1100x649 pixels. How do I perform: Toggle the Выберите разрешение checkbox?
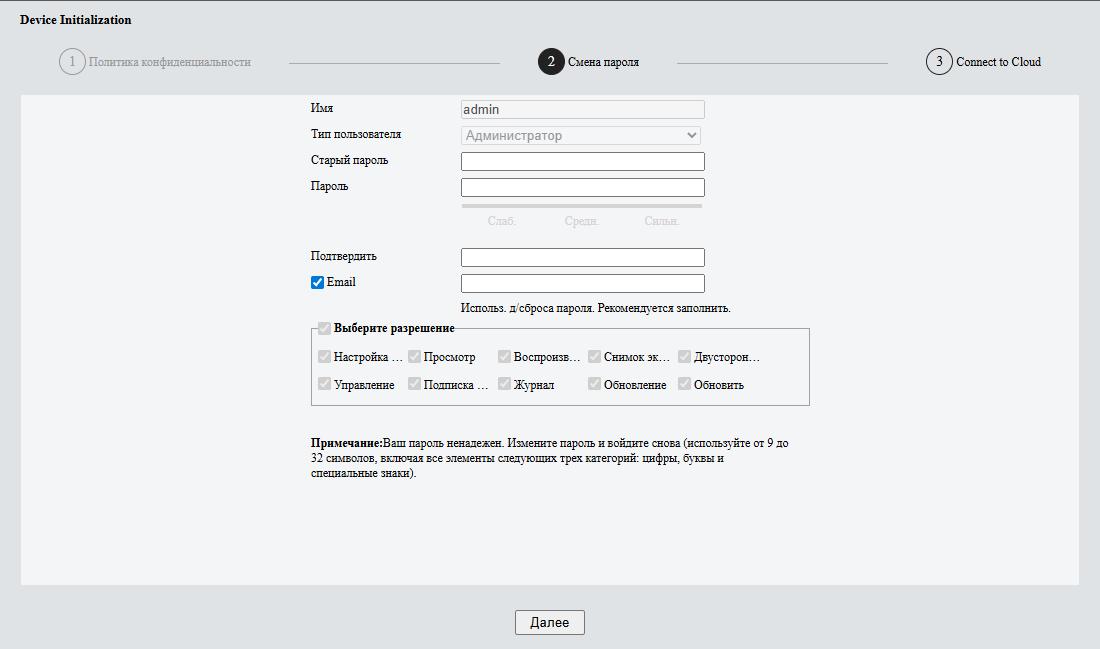pyautogui.click(x=324, y=328)
